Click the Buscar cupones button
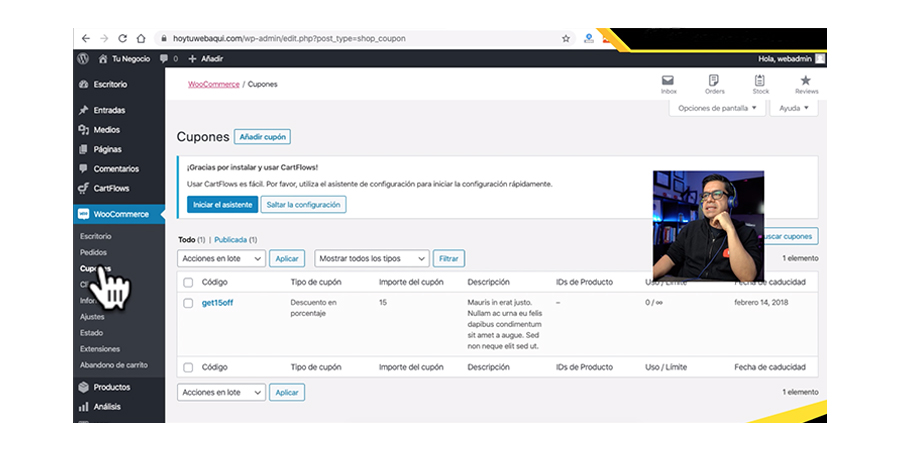 coord(790,236)
